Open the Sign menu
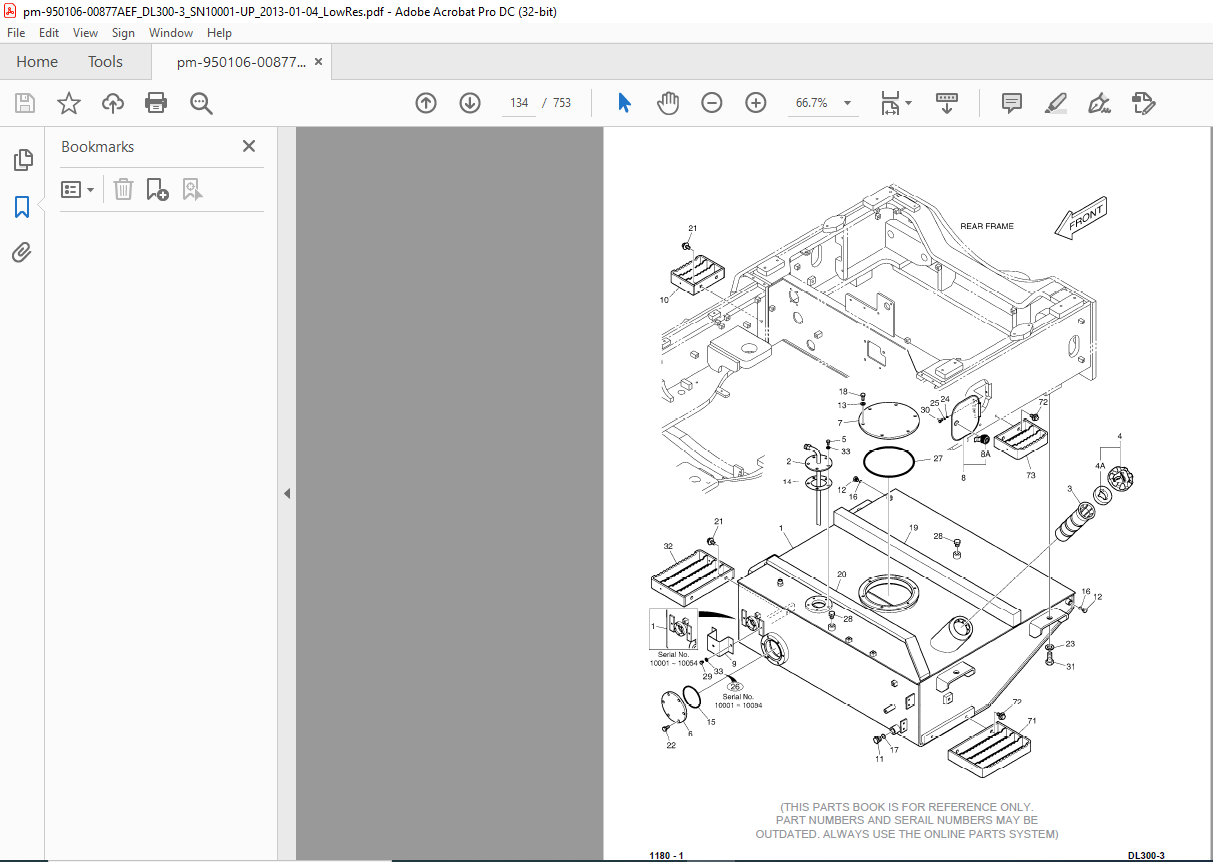The width and height of the screenshot is (1213, 862). (123, 32)
